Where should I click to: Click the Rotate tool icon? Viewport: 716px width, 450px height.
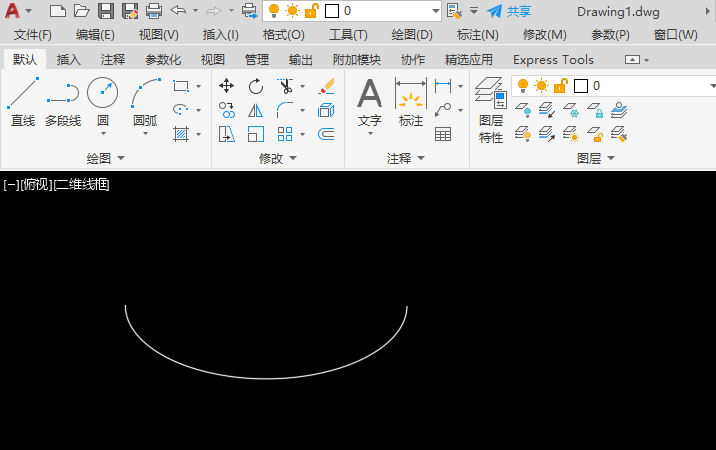point(256,86)
